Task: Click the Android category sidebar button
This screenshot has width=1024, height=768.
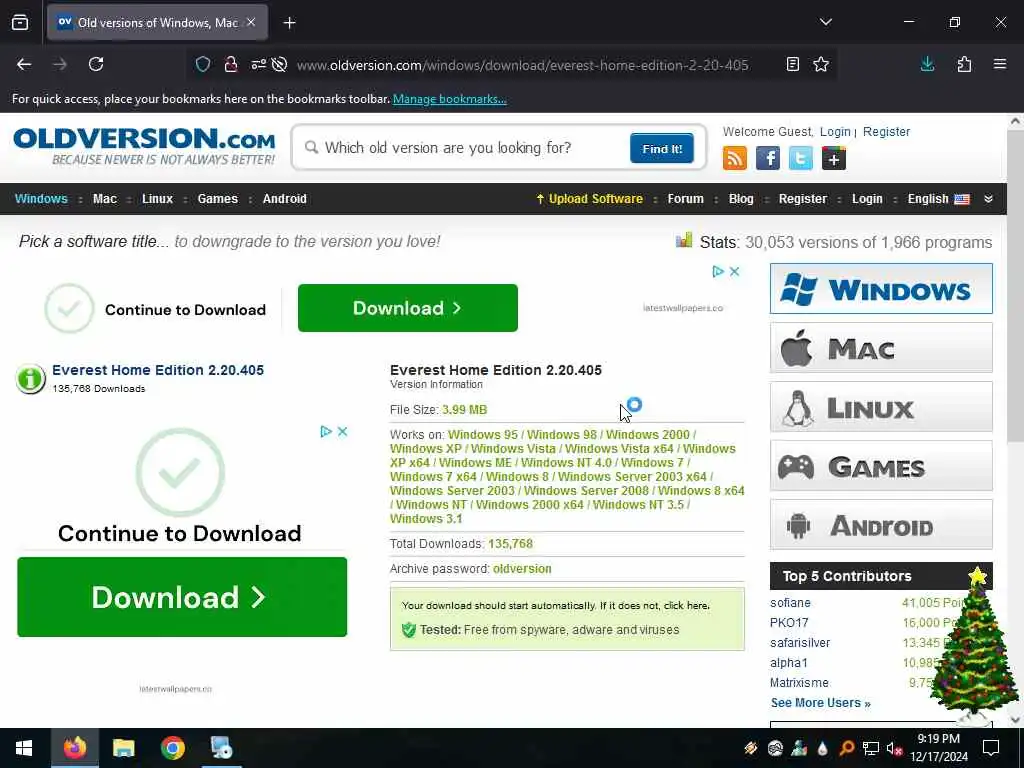Action: [881, 525]
